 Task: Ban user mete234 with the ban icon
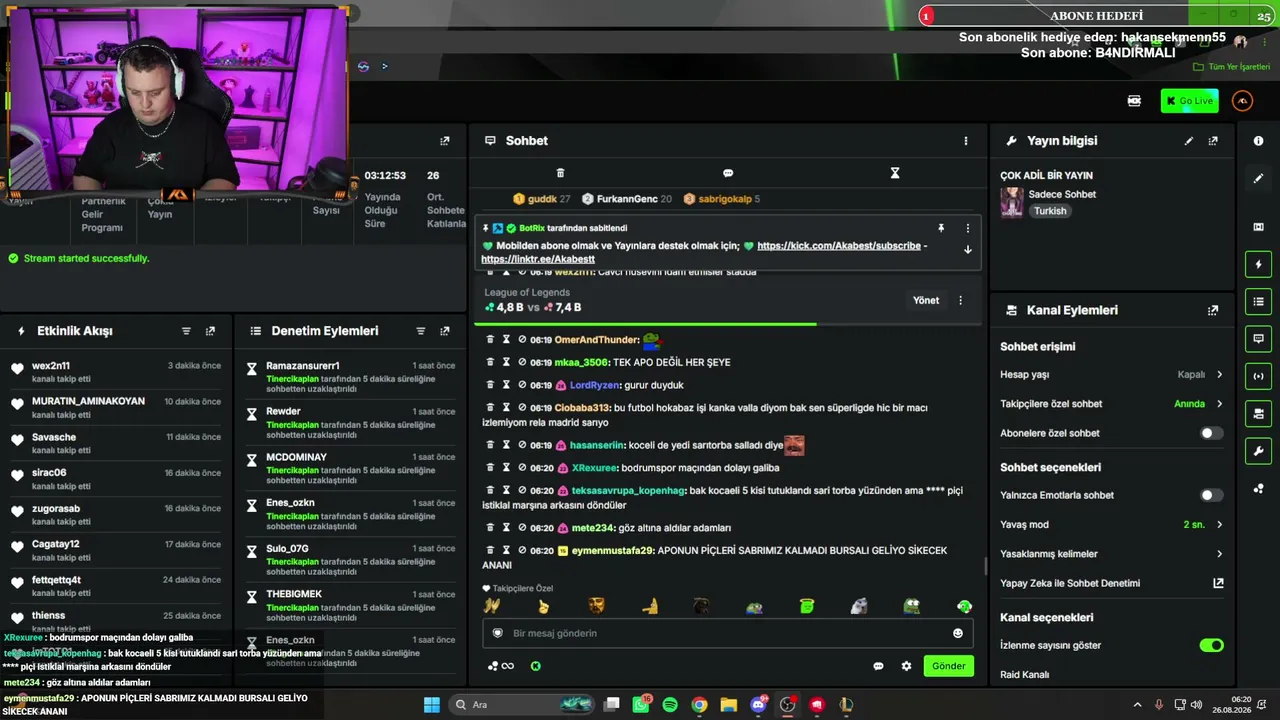pyautogui.click(x=522, y=527)
